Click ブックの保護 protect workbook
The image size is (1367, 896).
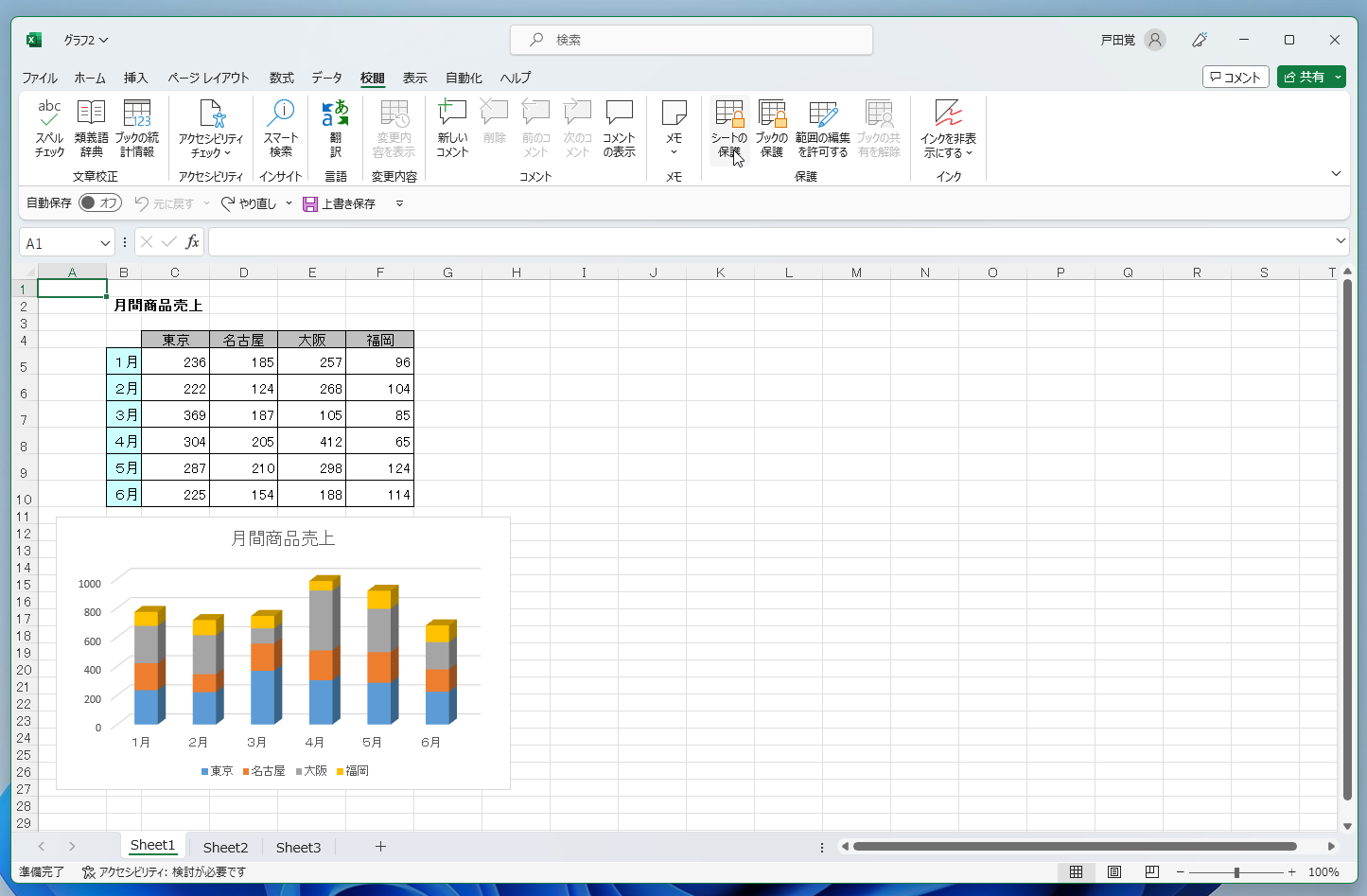(772, 128)
